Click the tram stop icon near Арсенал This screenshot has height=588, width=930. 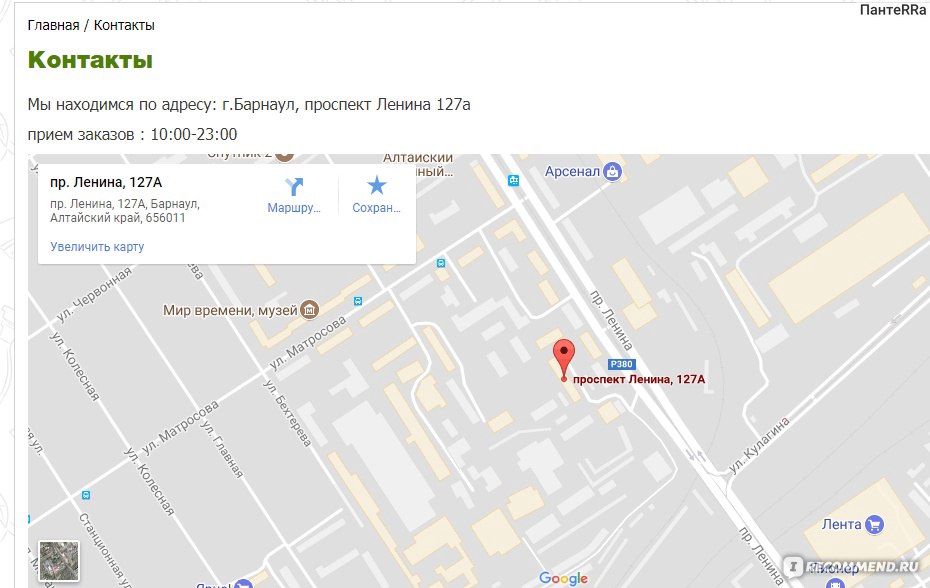click(x=514, y=180)
